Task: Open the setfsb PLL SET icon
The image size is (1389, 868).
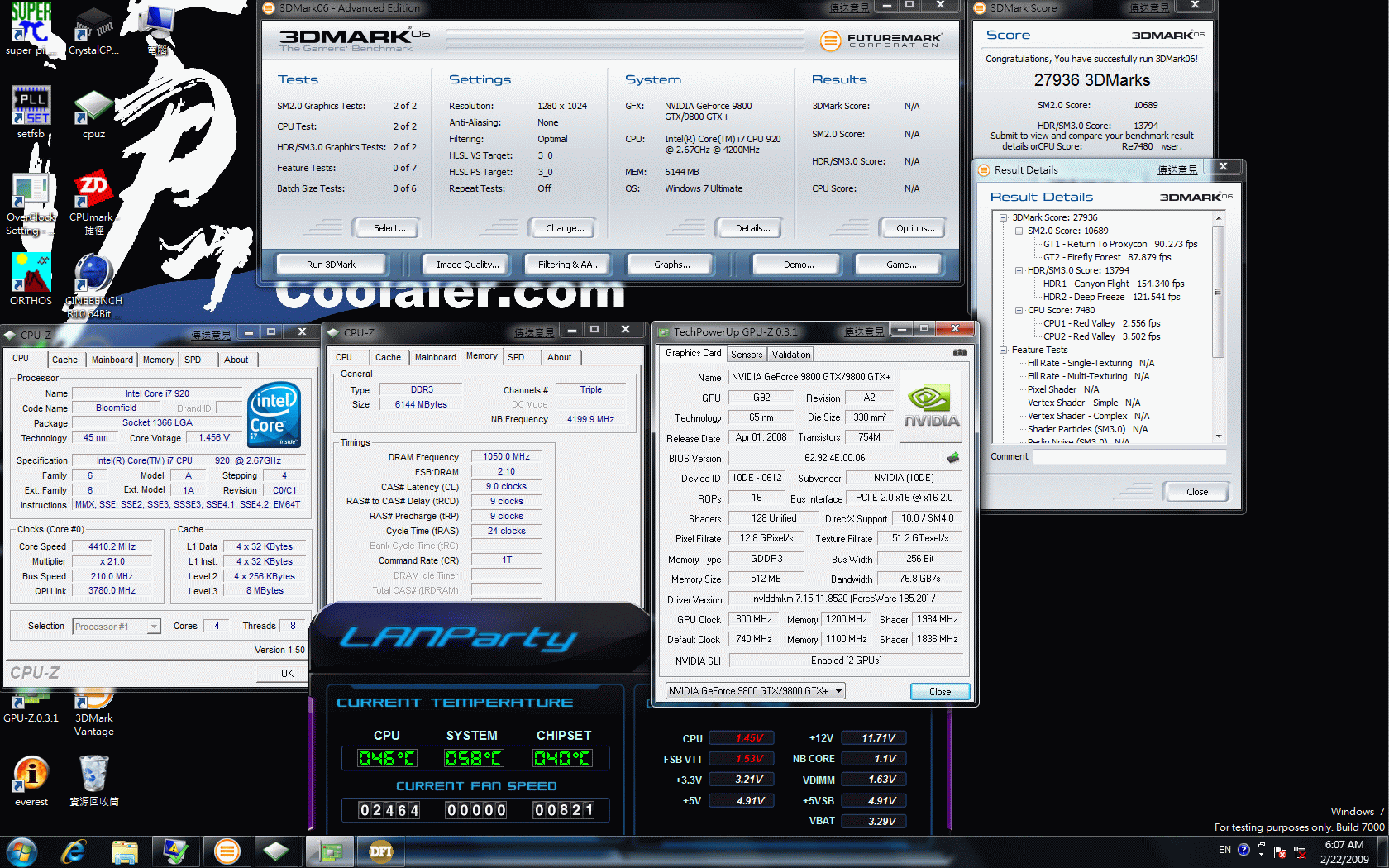Action: (31, 112)
